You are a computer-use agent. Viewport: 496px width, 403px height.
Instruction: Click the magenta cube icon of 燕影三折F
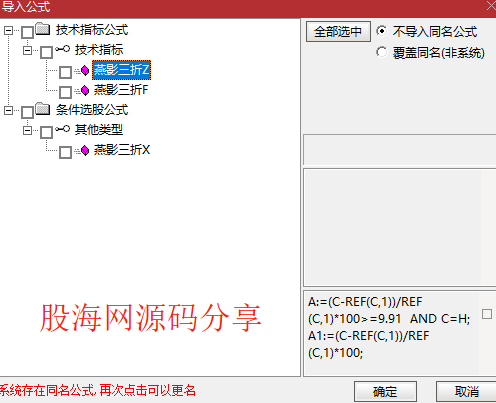[85, 90]
